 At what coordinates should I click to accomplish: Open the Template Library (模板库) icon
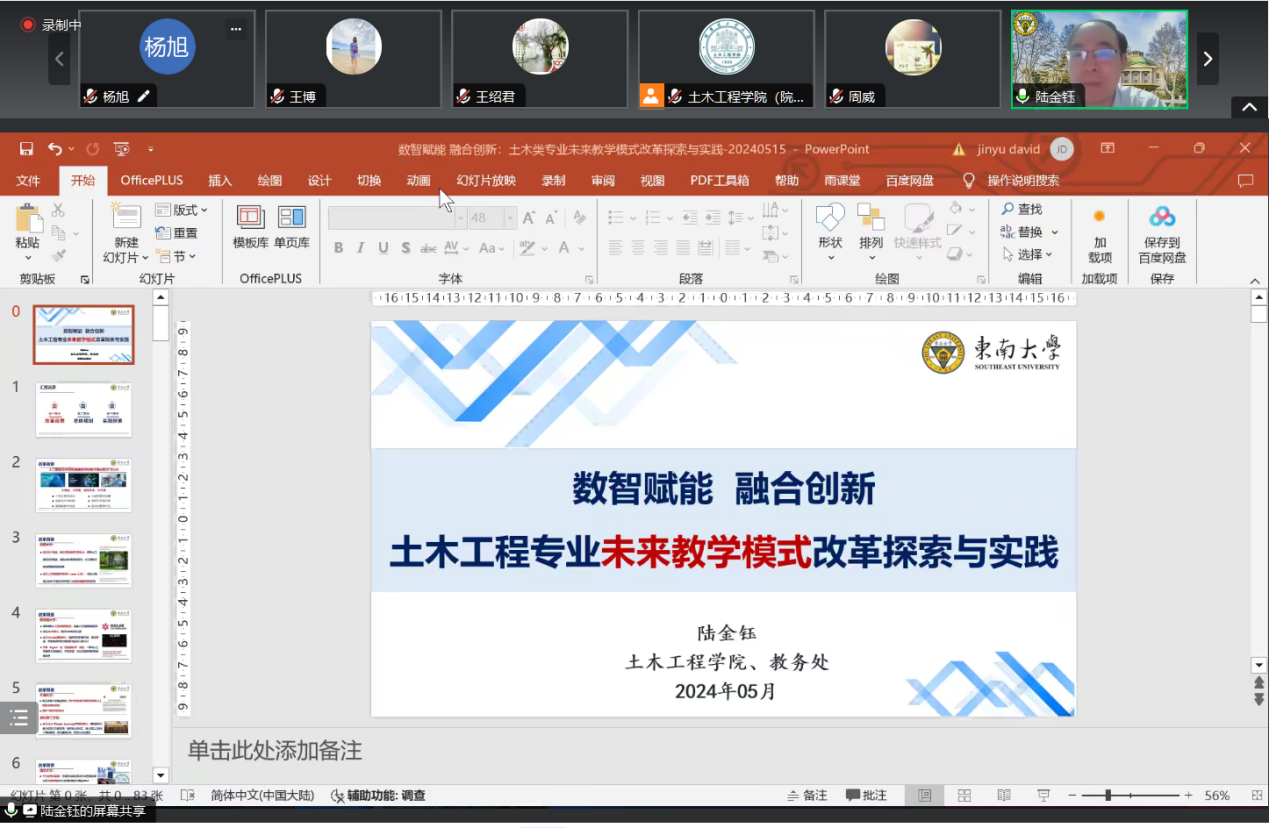pos(250,217)
